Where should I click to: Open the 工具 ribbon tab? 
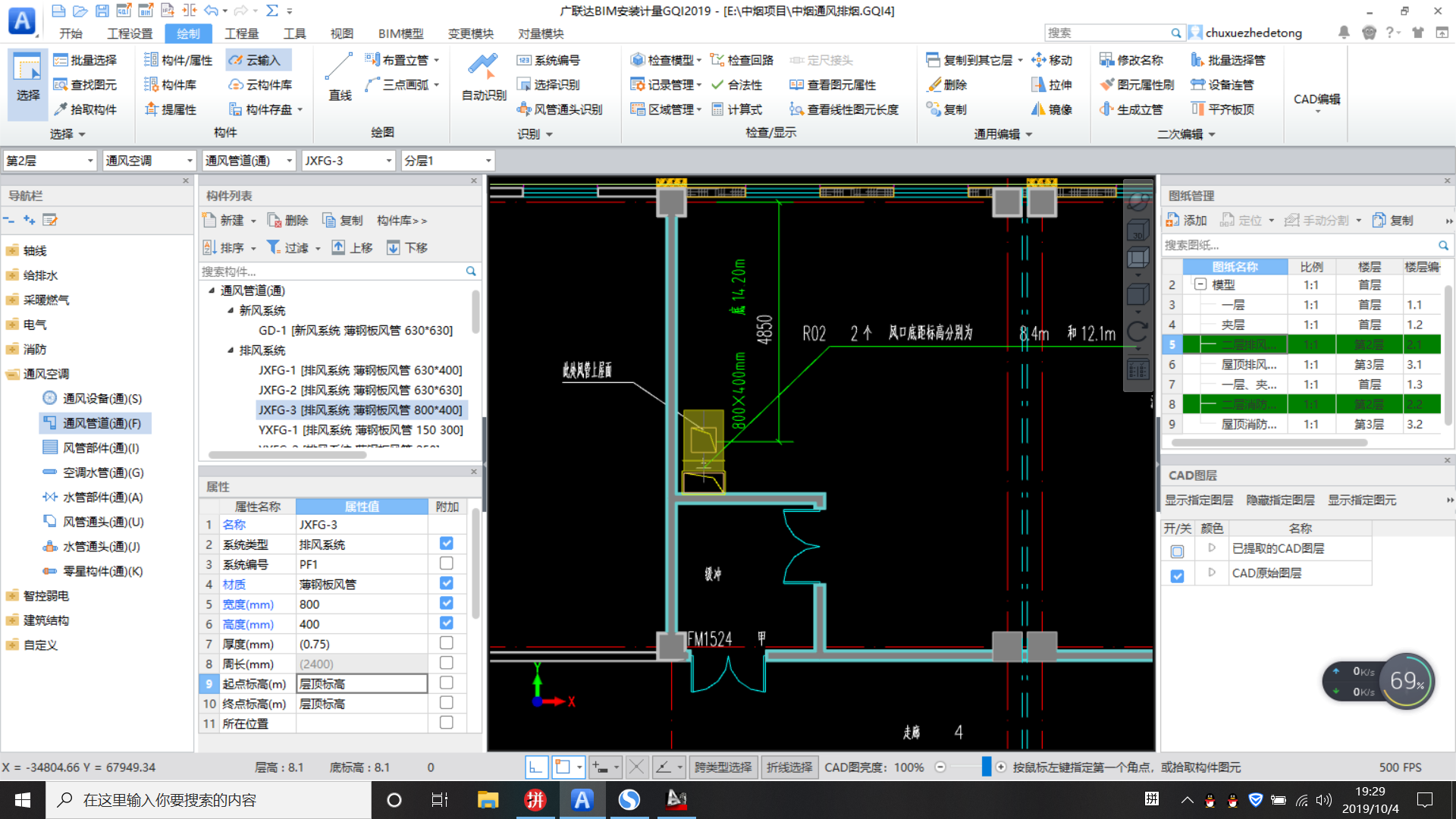(294, 33)
